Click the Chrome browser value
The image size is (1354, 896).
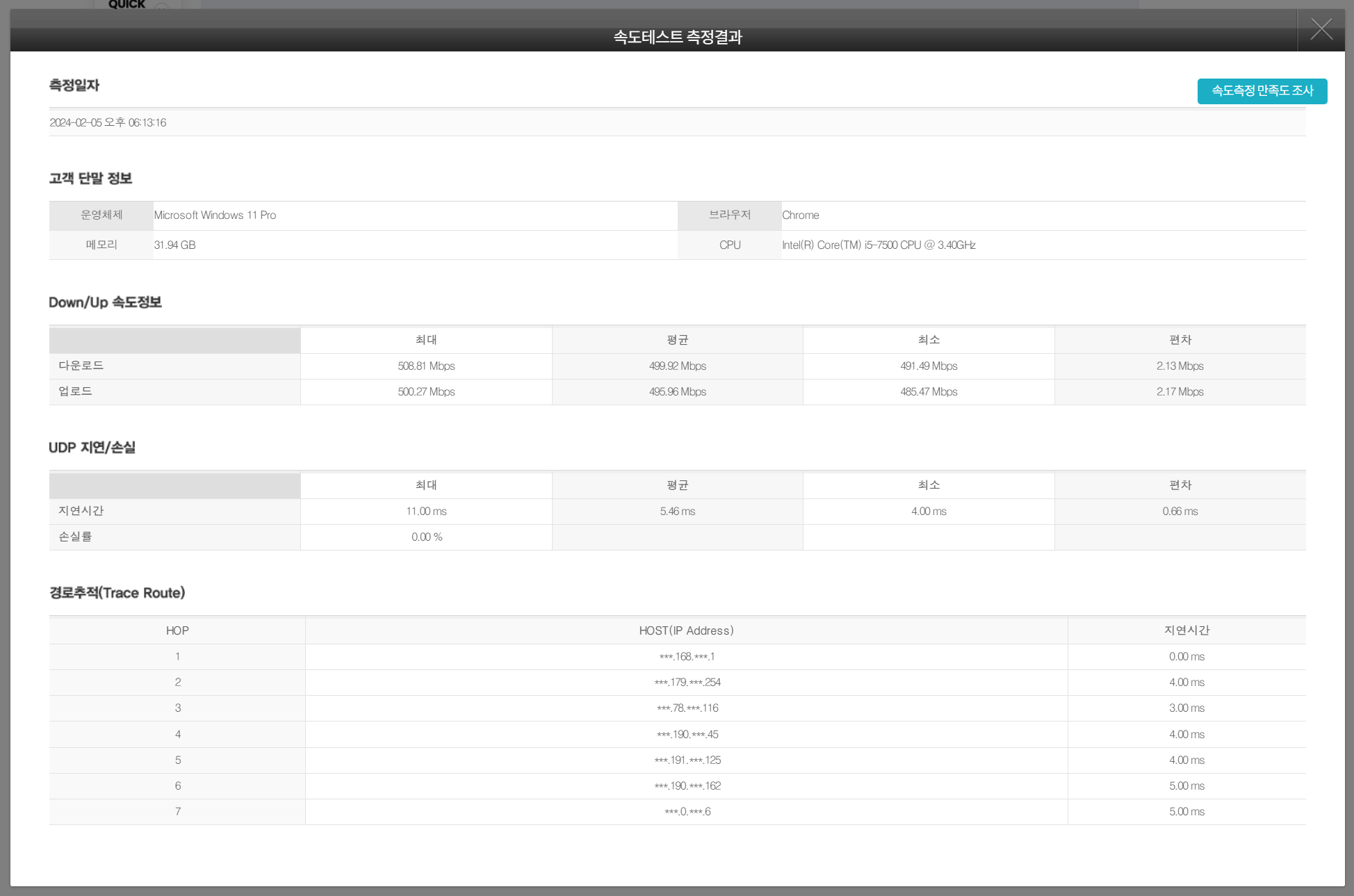(800, 215)
